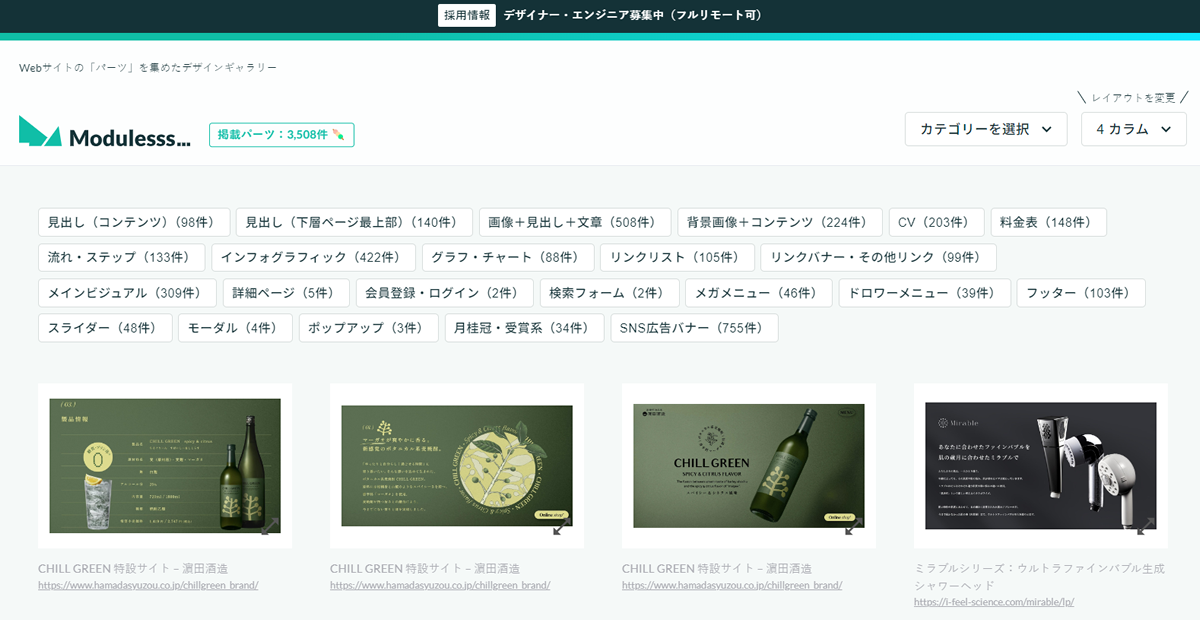1200x620 pixels.
Task: Select the リンクリスト（105件） category
Action: click(678, 257)
